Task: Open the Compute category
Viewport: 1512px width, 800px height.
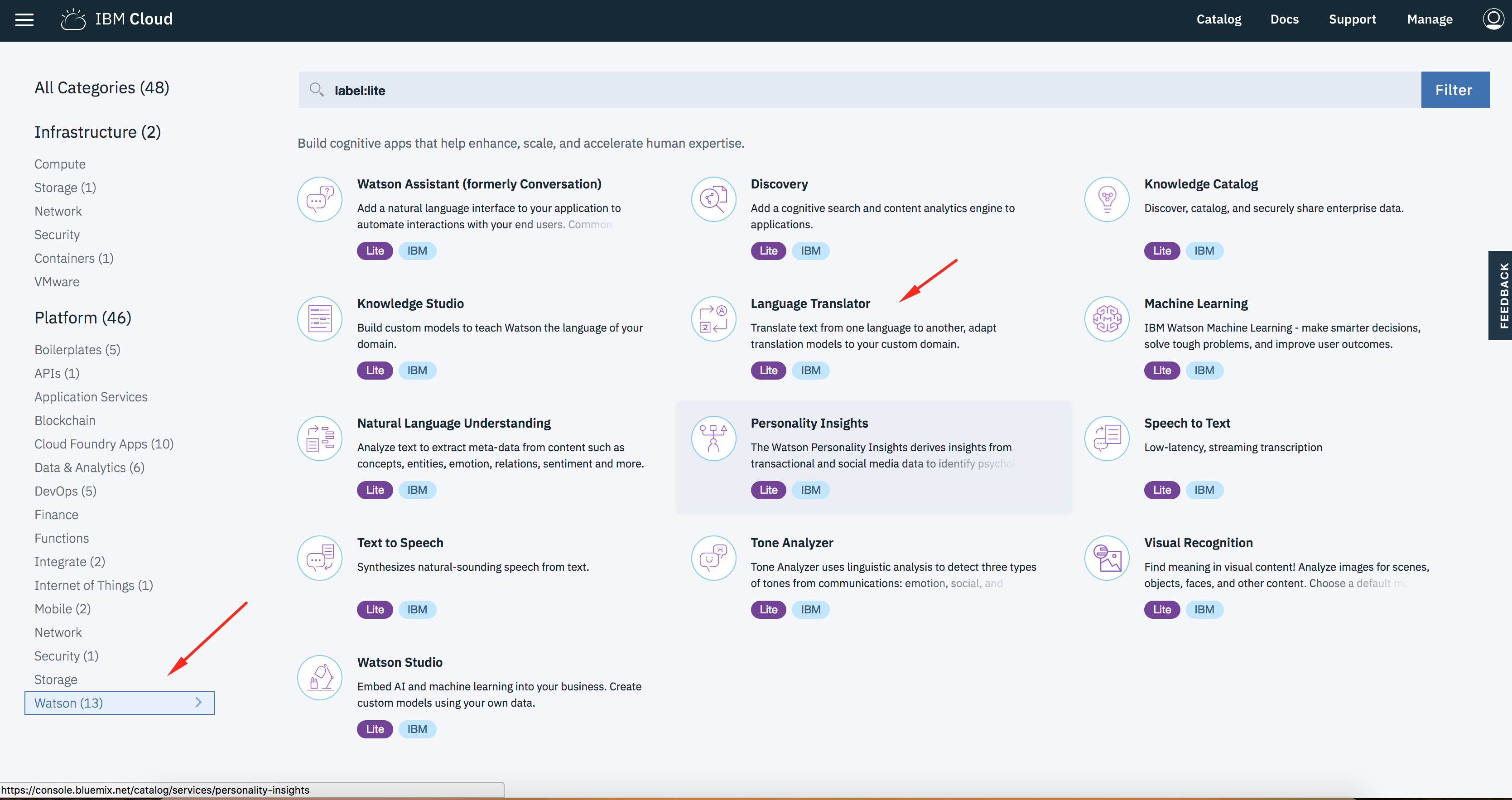Action: coord(60,164)
